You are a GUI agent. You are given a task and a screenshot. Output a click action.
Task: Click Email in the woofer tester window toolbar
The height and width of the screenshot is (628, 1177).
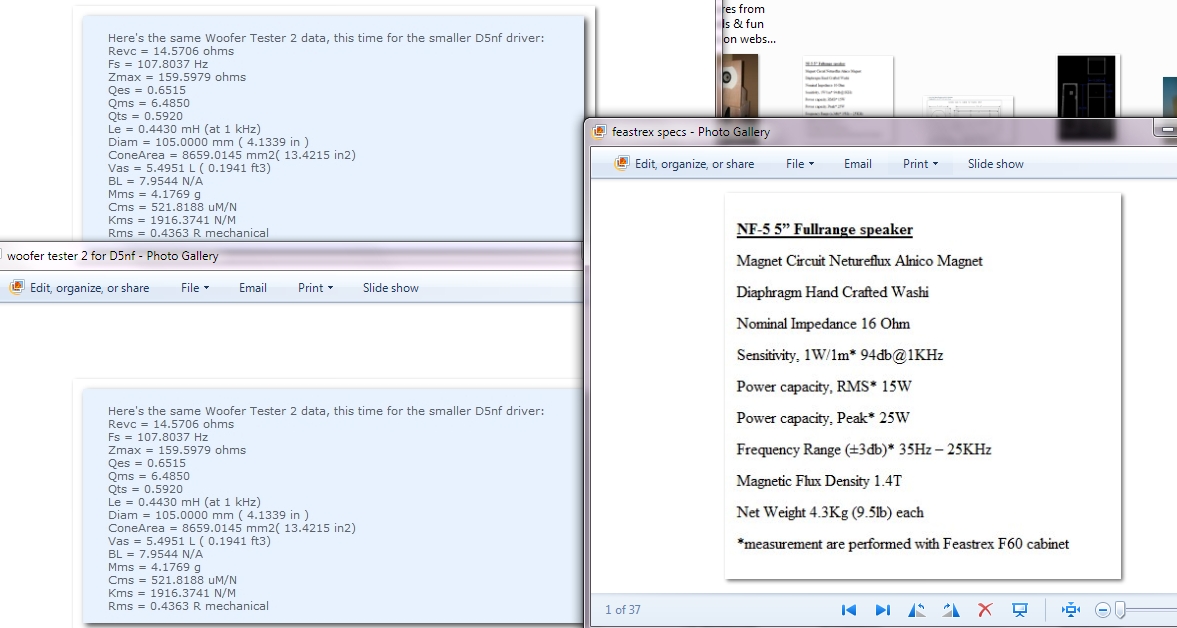(252, 287)
